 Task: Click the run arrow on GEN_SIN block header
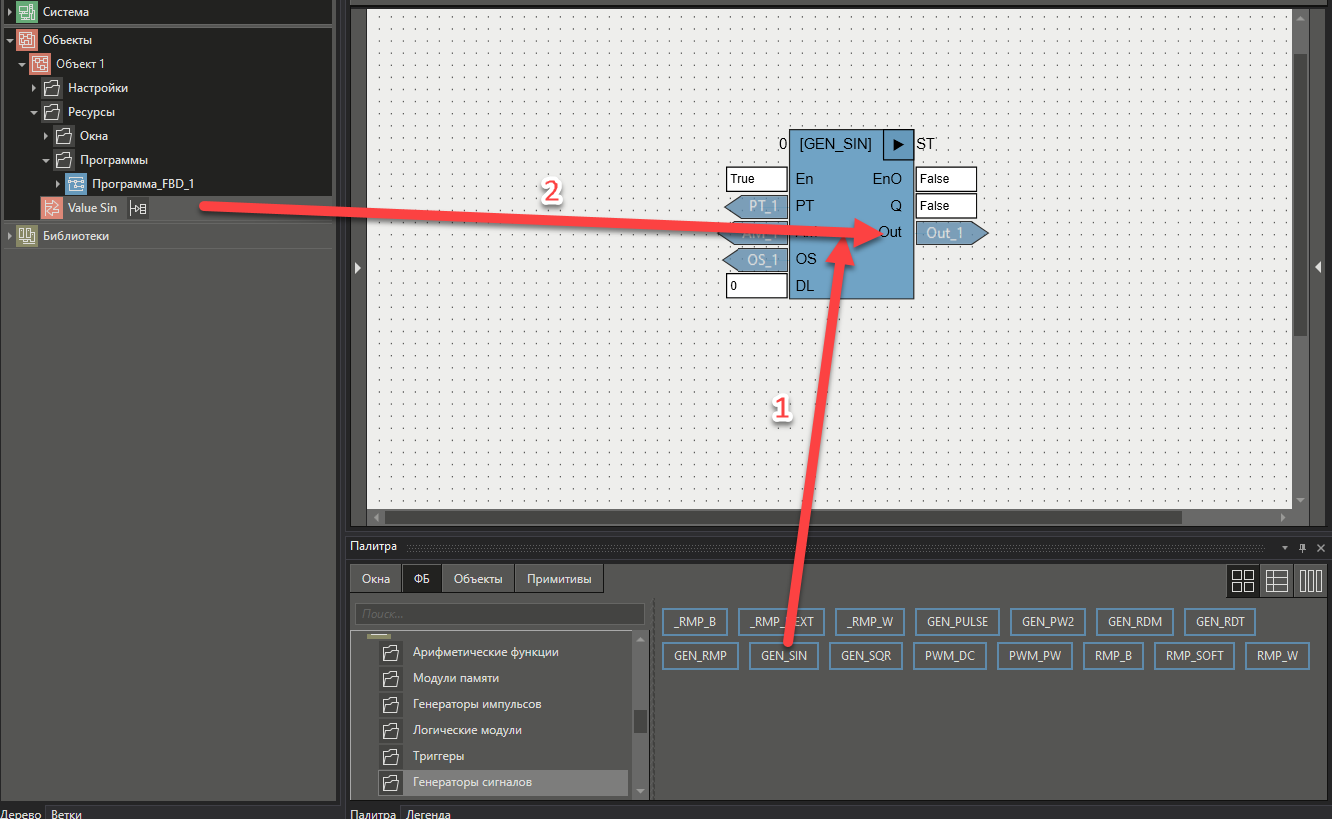point(897,144)
